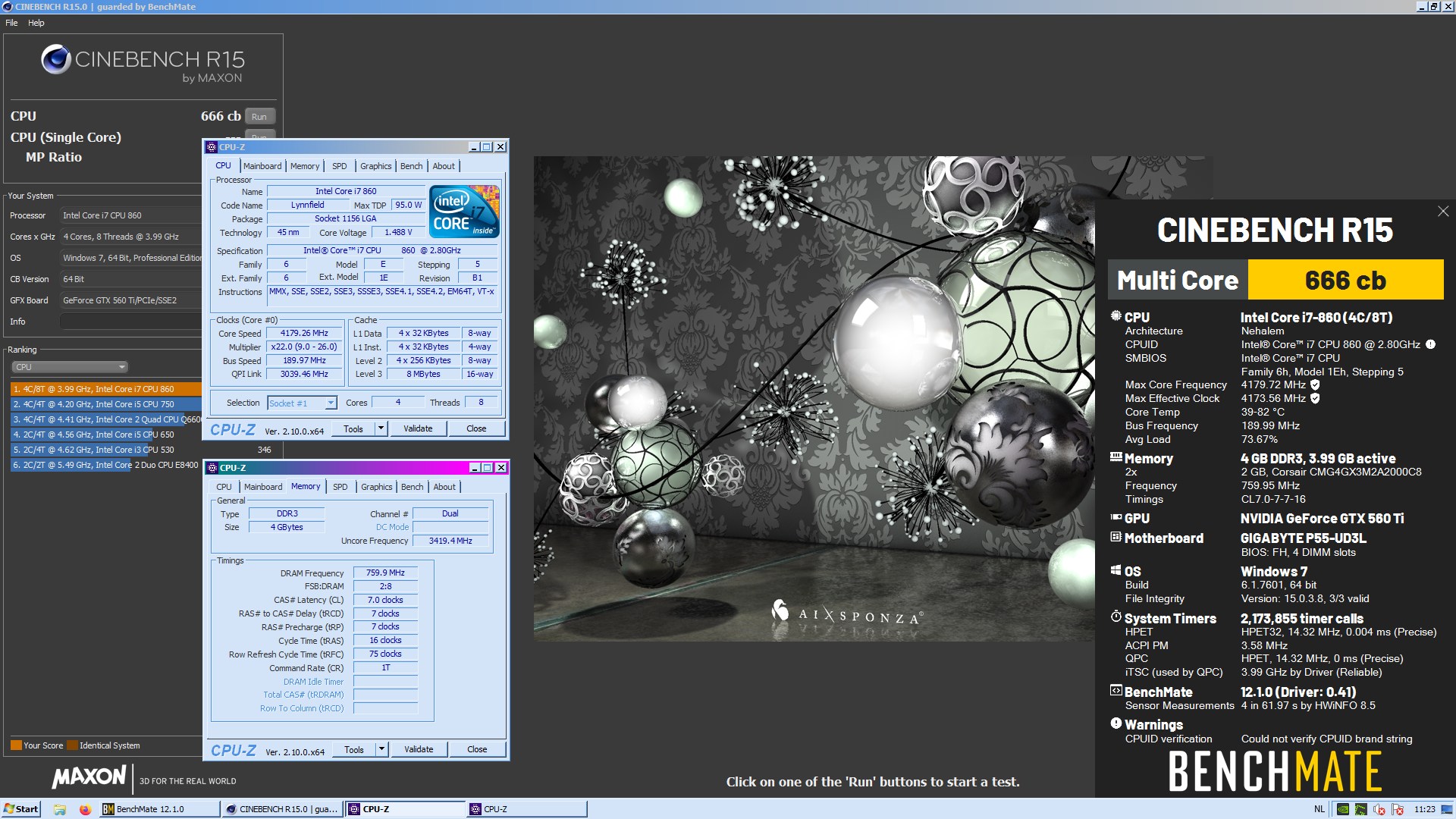This screenshot has width=1456, height=819.
Task: Click Close in Memory CPU-Z window
Action: point(477,749)
